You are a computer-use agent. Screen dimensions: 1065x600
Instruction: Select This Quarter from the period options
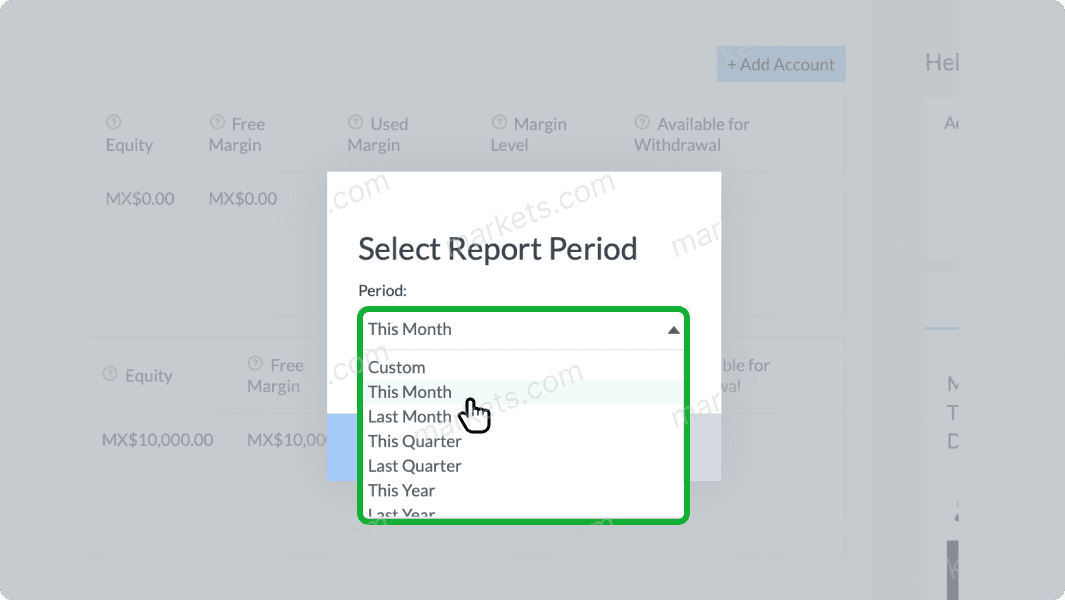415,441
